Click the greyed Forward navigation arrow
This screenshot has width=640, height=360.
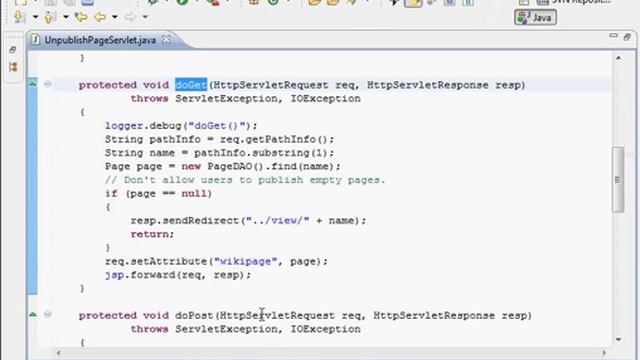(x=130, y=17)
